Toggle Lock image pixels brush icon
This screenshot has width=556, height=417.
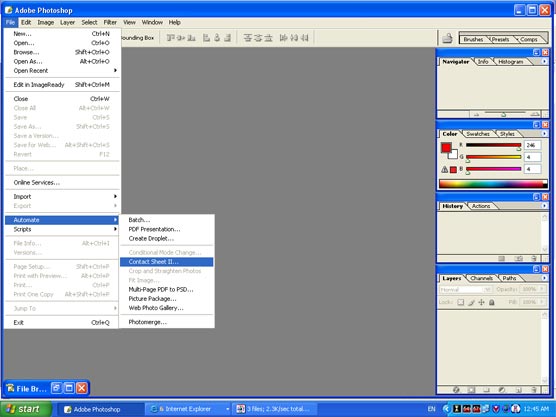click(471, 302)
